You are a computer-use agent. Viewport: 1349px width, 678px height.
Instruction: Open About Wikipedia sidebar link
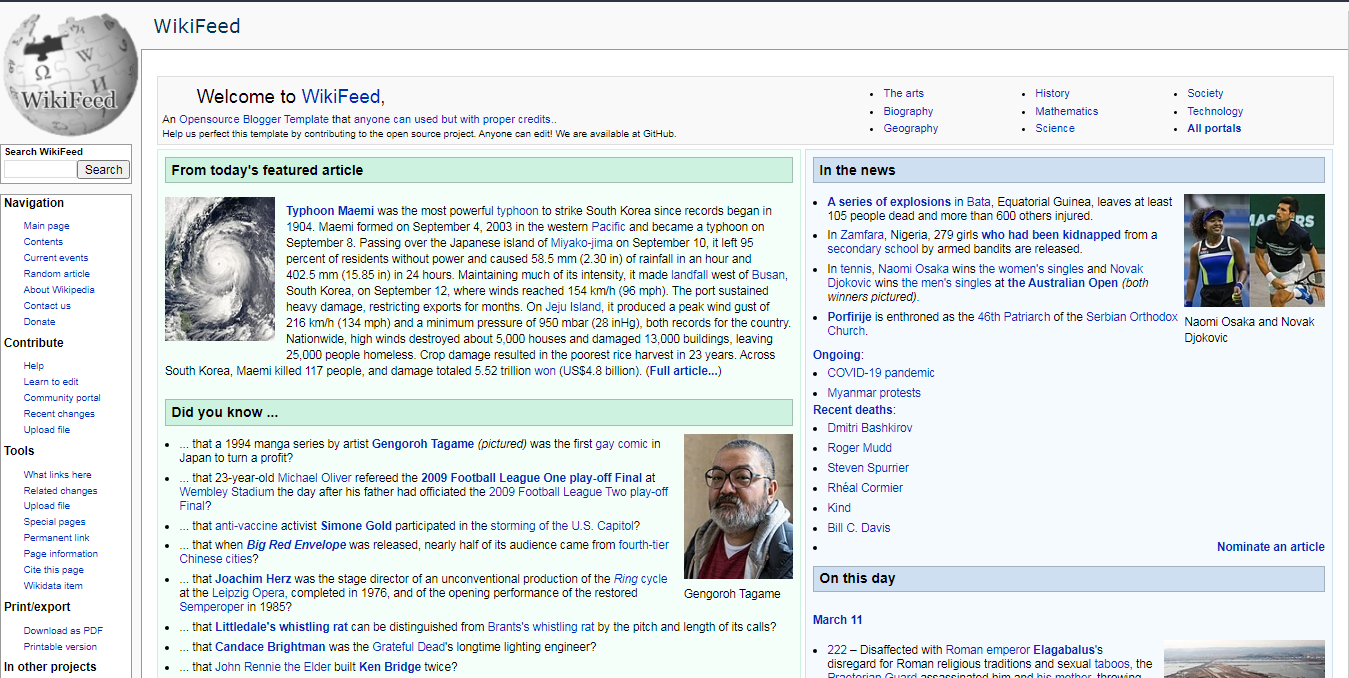(x=59, y=290)
